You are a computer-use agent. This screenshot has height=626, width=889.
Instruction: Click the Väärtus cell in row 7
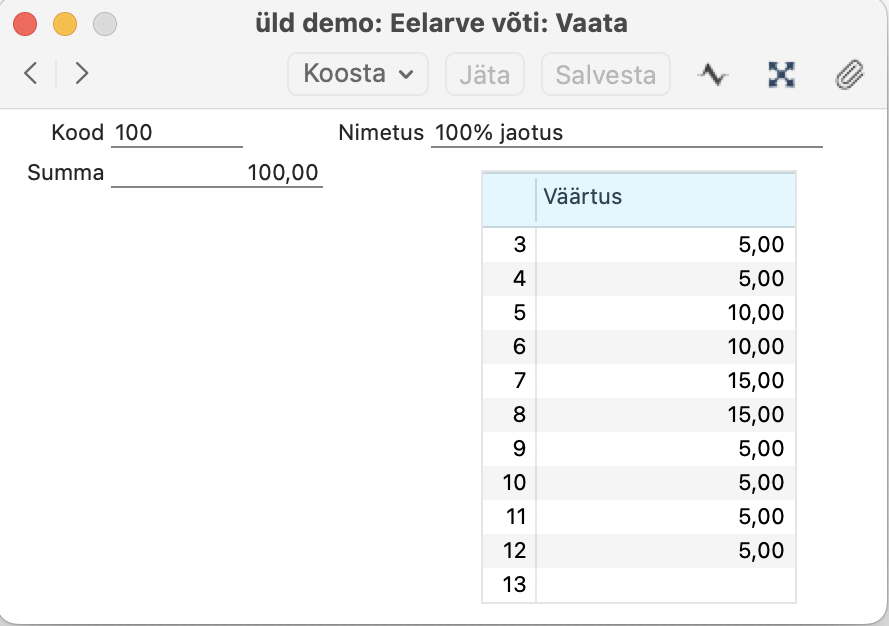coord(665,381)
